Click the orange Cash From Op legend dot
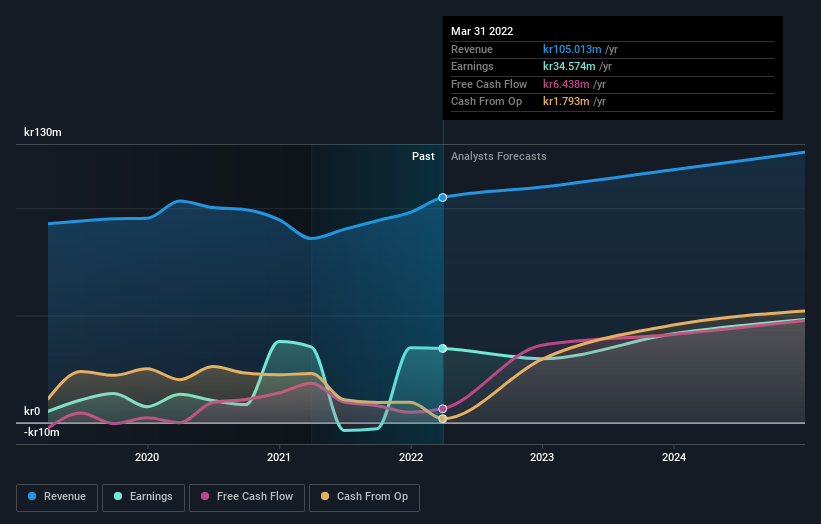This screenshot has height=524, width=821. click(x=325, y=496)
